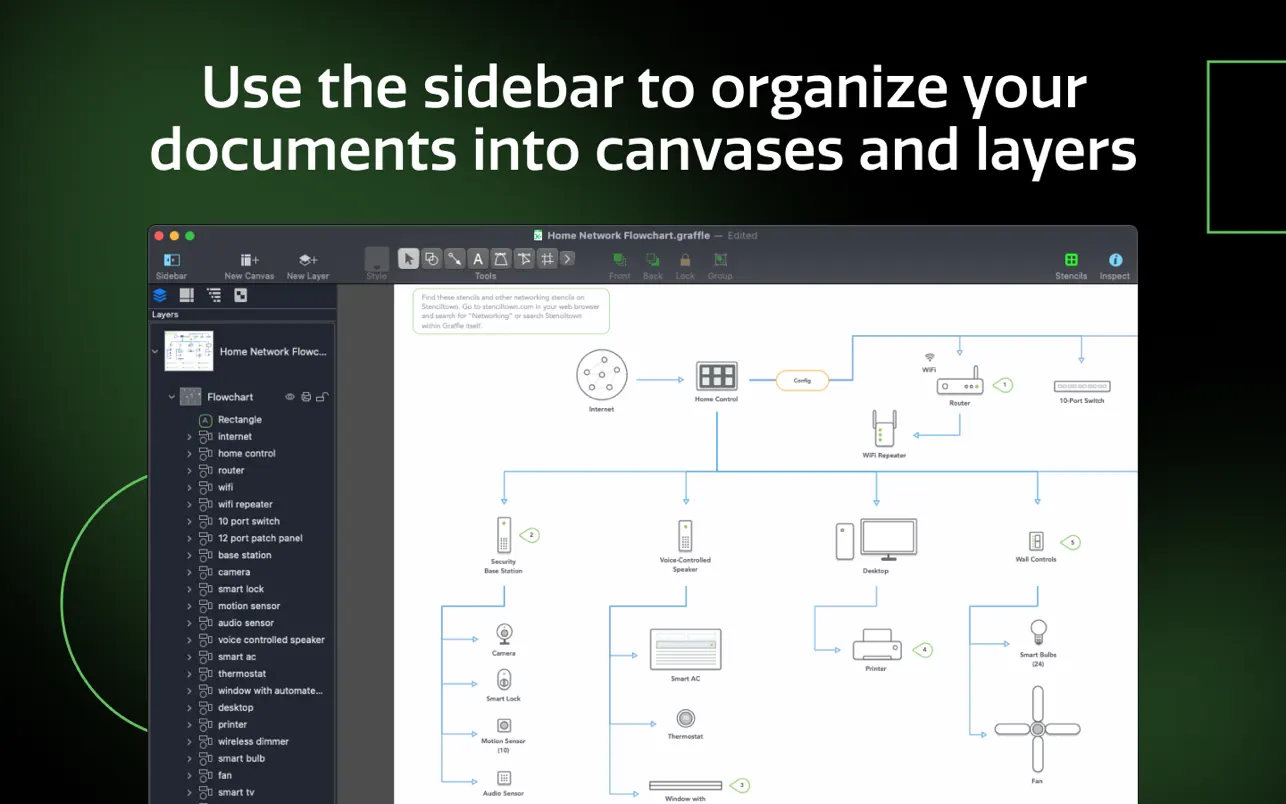Show more tools with chevron arrow

pos(568,259)
